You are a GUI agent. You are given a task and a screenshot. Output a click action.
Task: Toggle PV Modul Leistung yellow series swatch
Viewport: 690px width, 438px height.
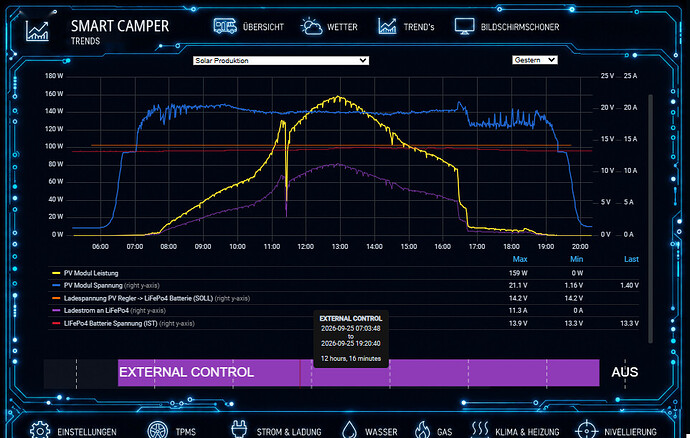pos(56,273)
